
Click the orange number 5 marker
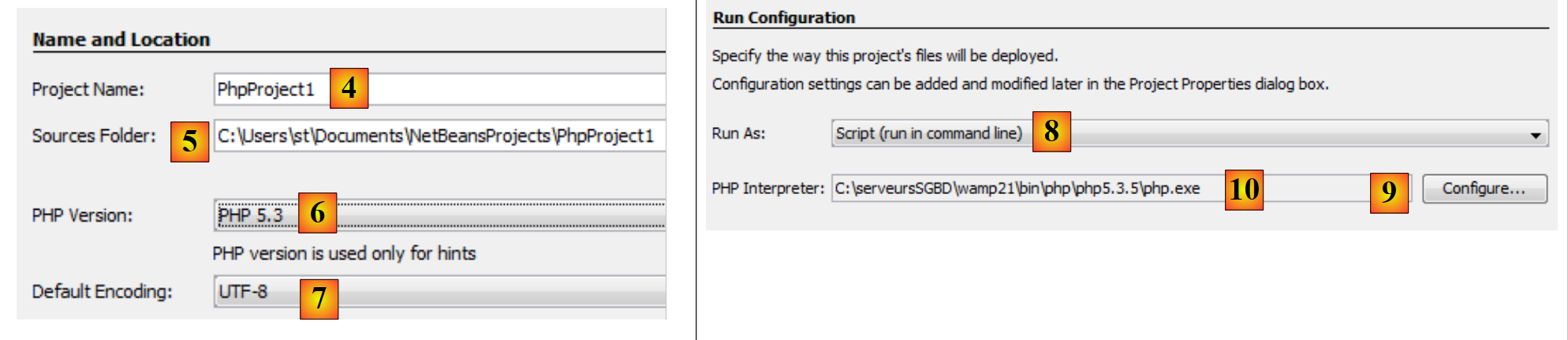click(x=189, y=141)
